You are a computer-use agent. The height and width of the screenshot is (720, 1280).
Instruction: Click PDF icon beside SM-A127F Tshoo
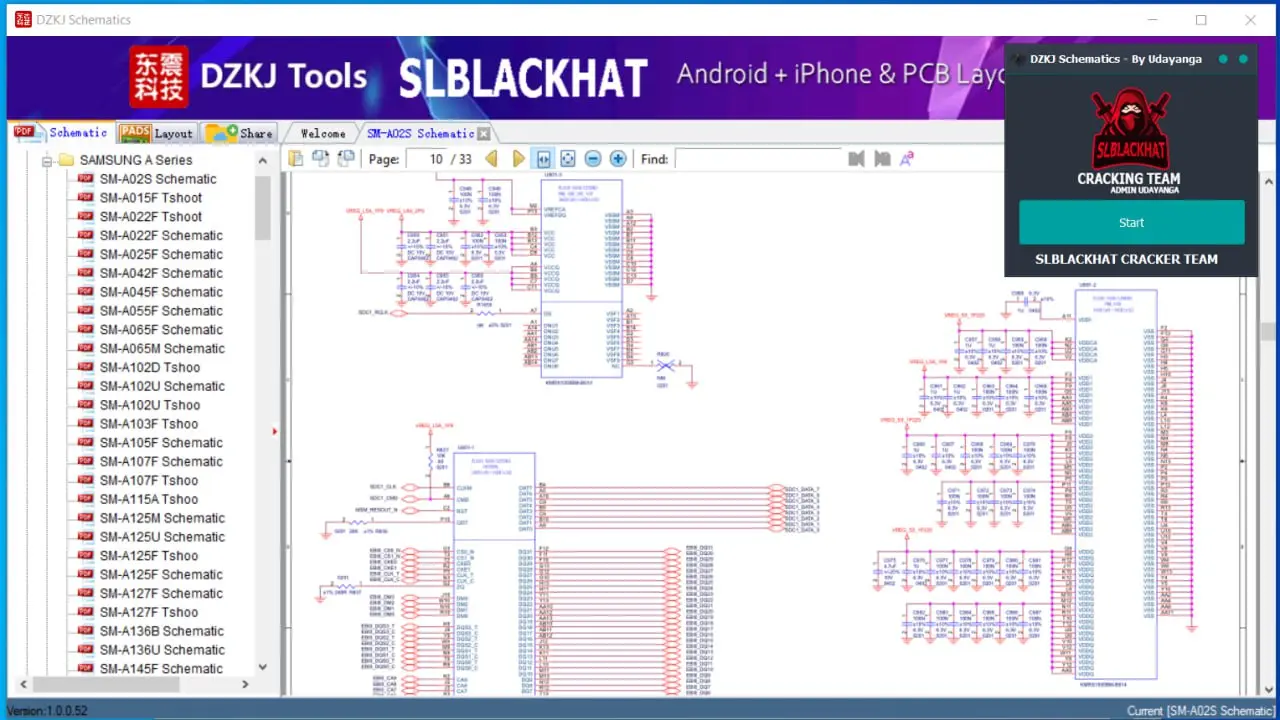85,612
